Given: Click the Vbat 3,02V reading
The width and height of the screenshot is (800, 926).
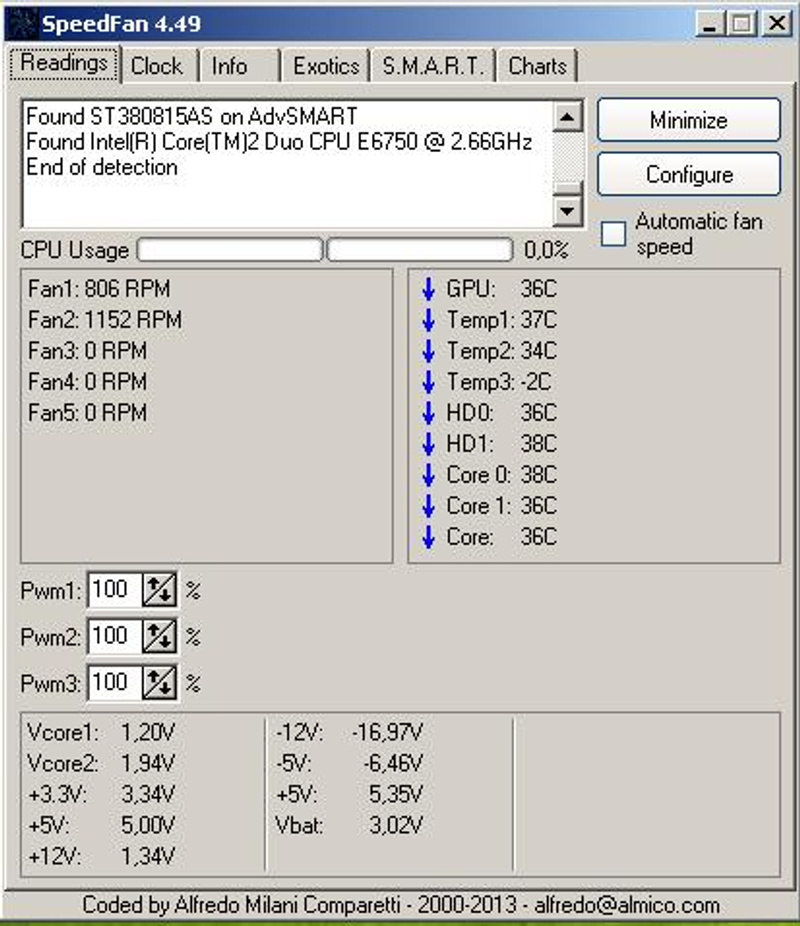Looking at the screenshot, I should tap(350, 826).
